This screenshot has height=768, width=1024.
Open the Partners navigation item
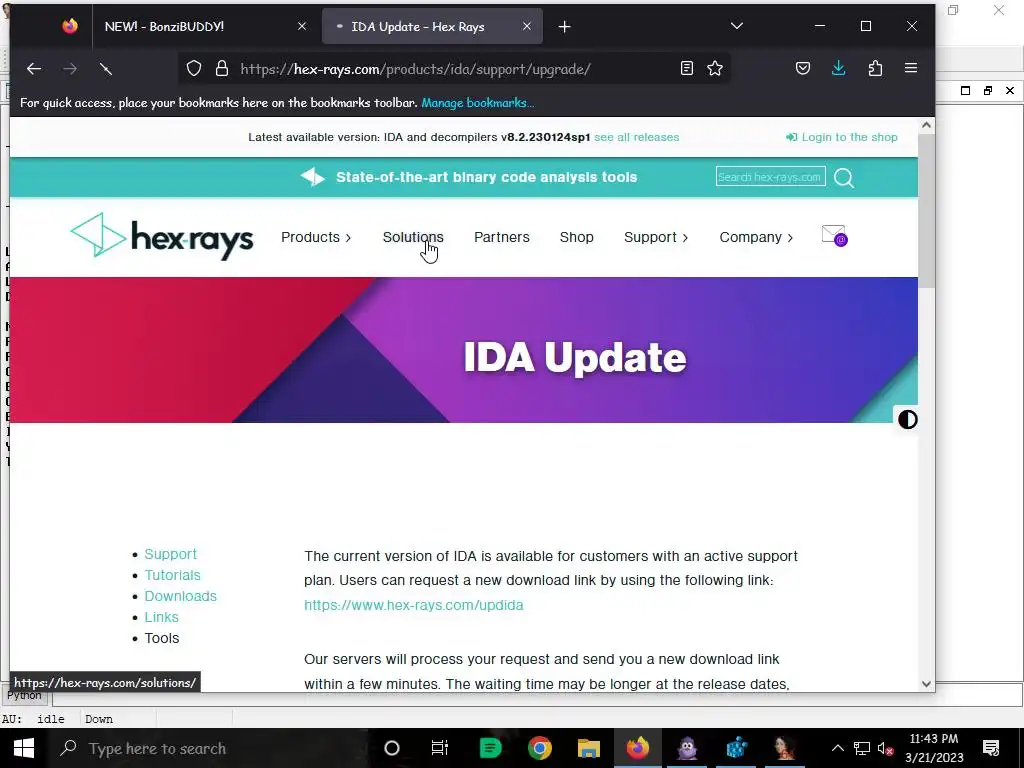pos(502,237)
